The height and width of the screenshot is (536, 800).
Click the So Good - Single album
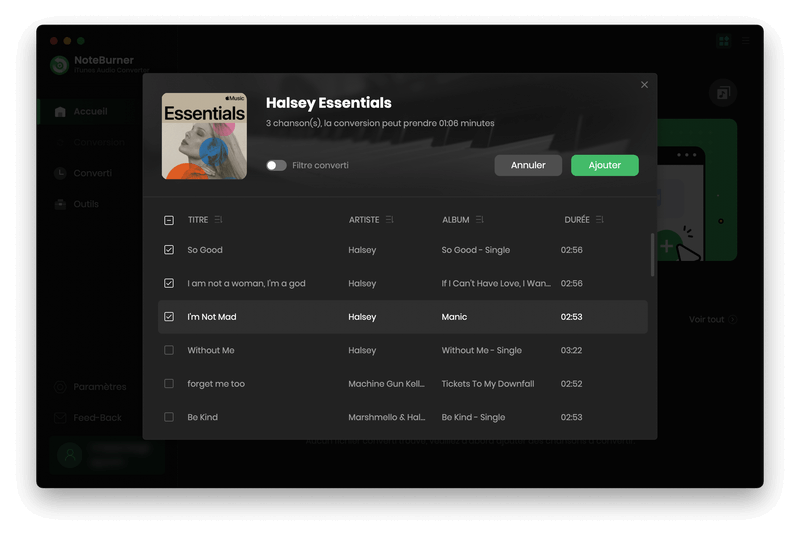point(476,250)
